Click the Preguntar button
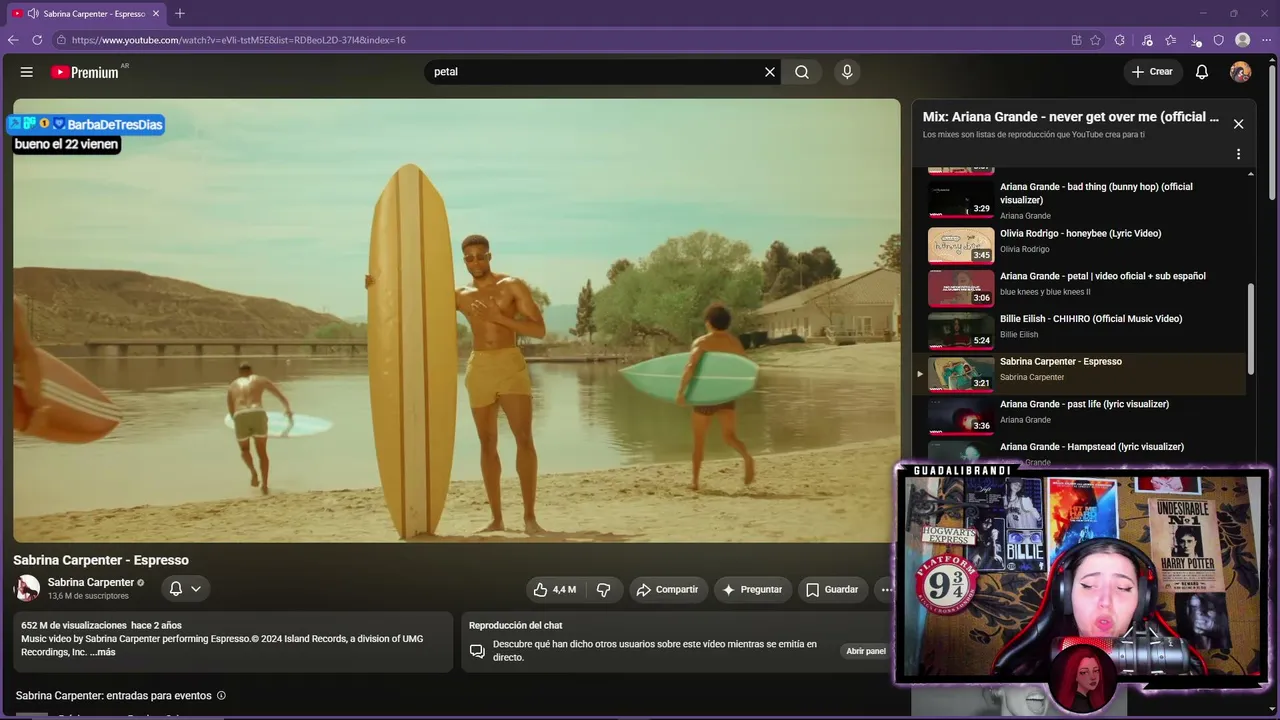Image resolution: width=1280 pixels, height=720 pixels. pos(752,590)
